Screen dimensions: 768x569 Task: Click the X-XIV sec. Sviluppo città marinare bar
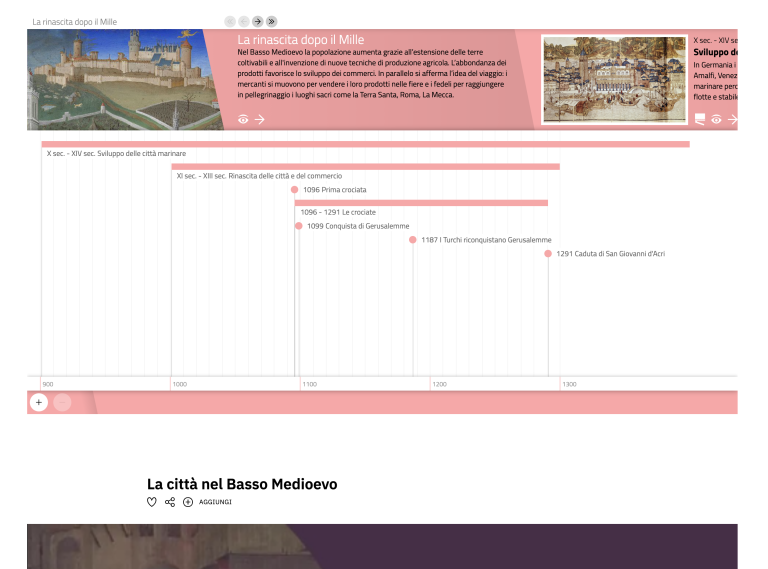365,145
